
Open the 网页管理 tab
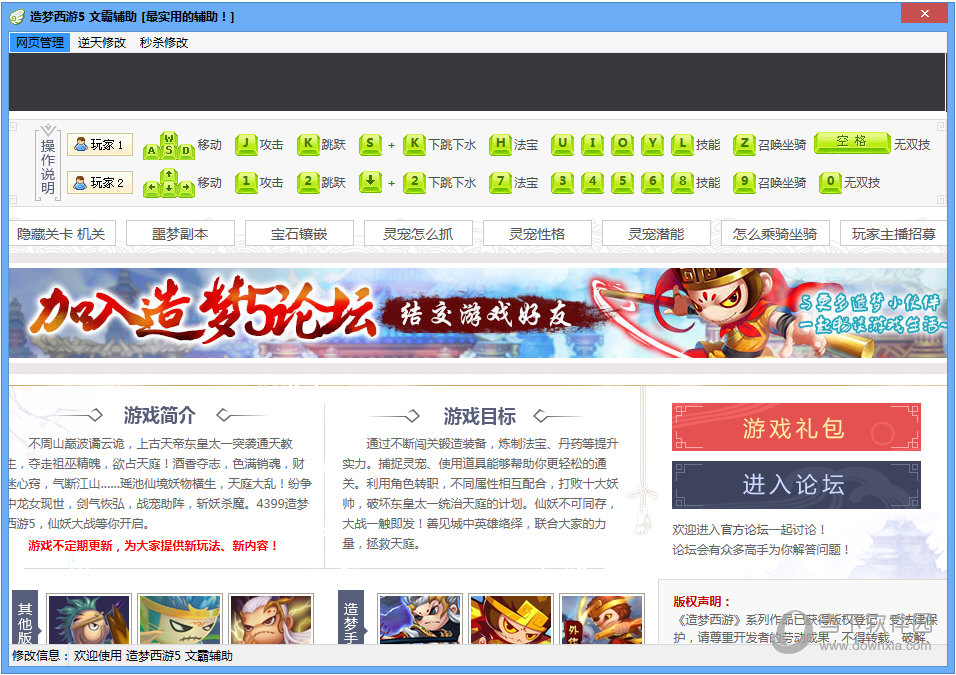pyautogui.click(x=40, y=42)
